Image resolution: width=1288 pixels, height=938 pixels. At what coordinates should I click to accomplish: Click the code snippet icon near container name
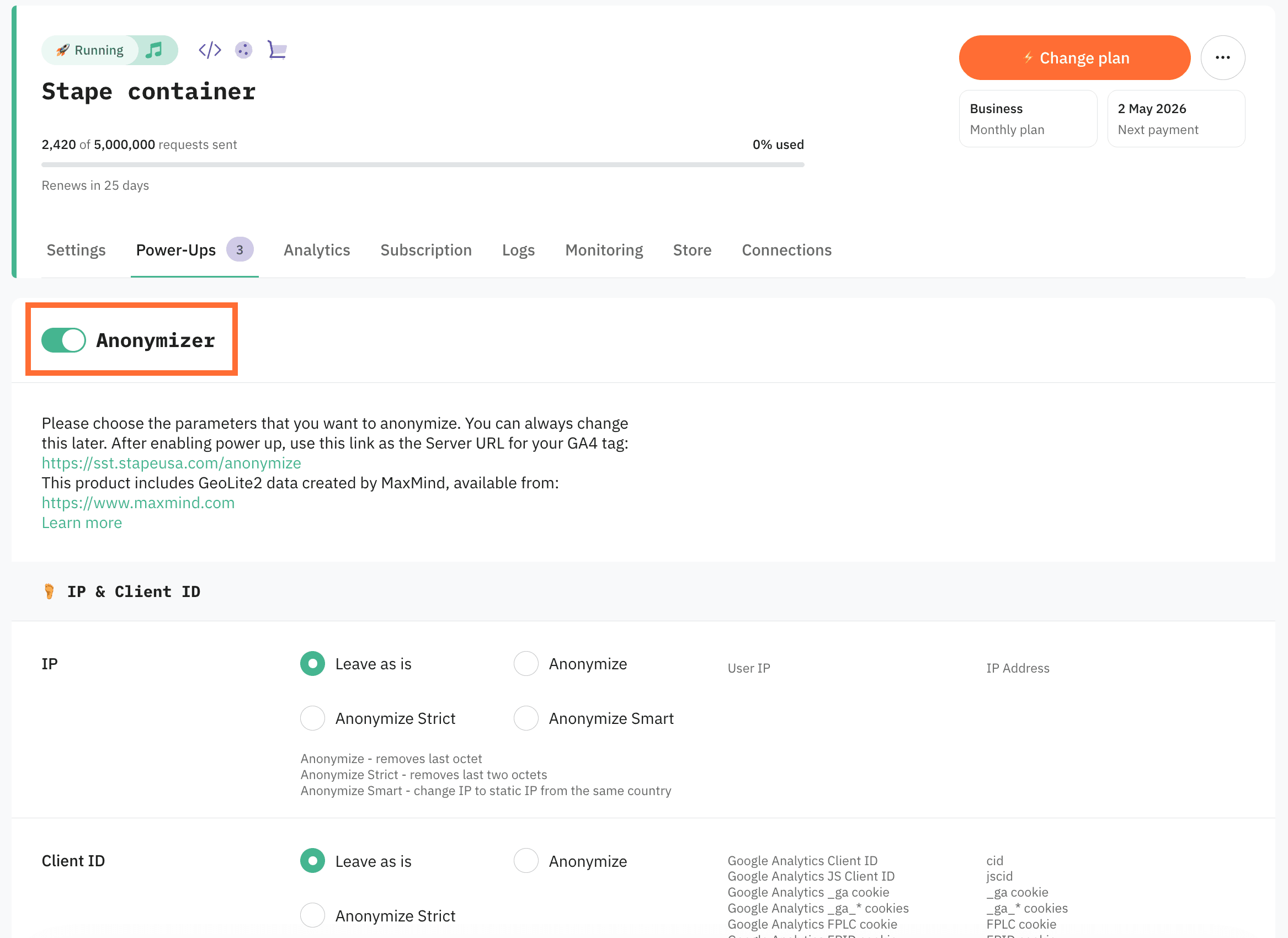click(209, 50)
